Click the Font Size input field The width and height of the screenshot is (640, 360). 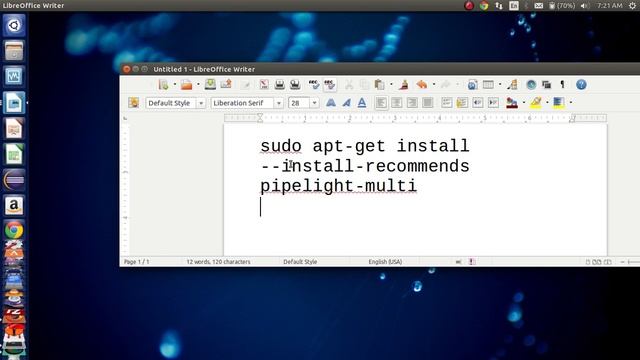(x=299, y=103)
